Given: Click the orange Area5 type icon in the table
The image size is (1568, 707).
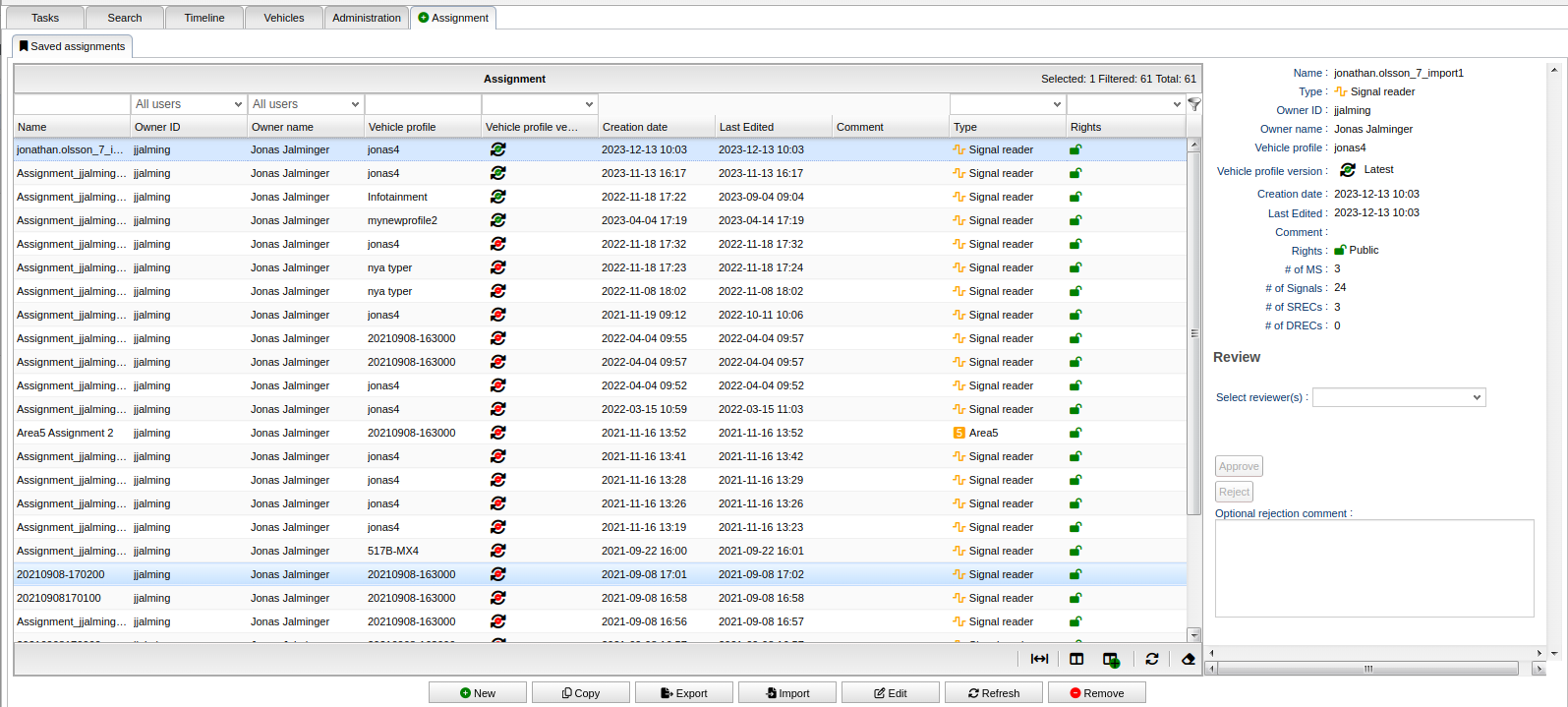Looking at the screenshot, I should pyautogui.click(x=958, y=433).
